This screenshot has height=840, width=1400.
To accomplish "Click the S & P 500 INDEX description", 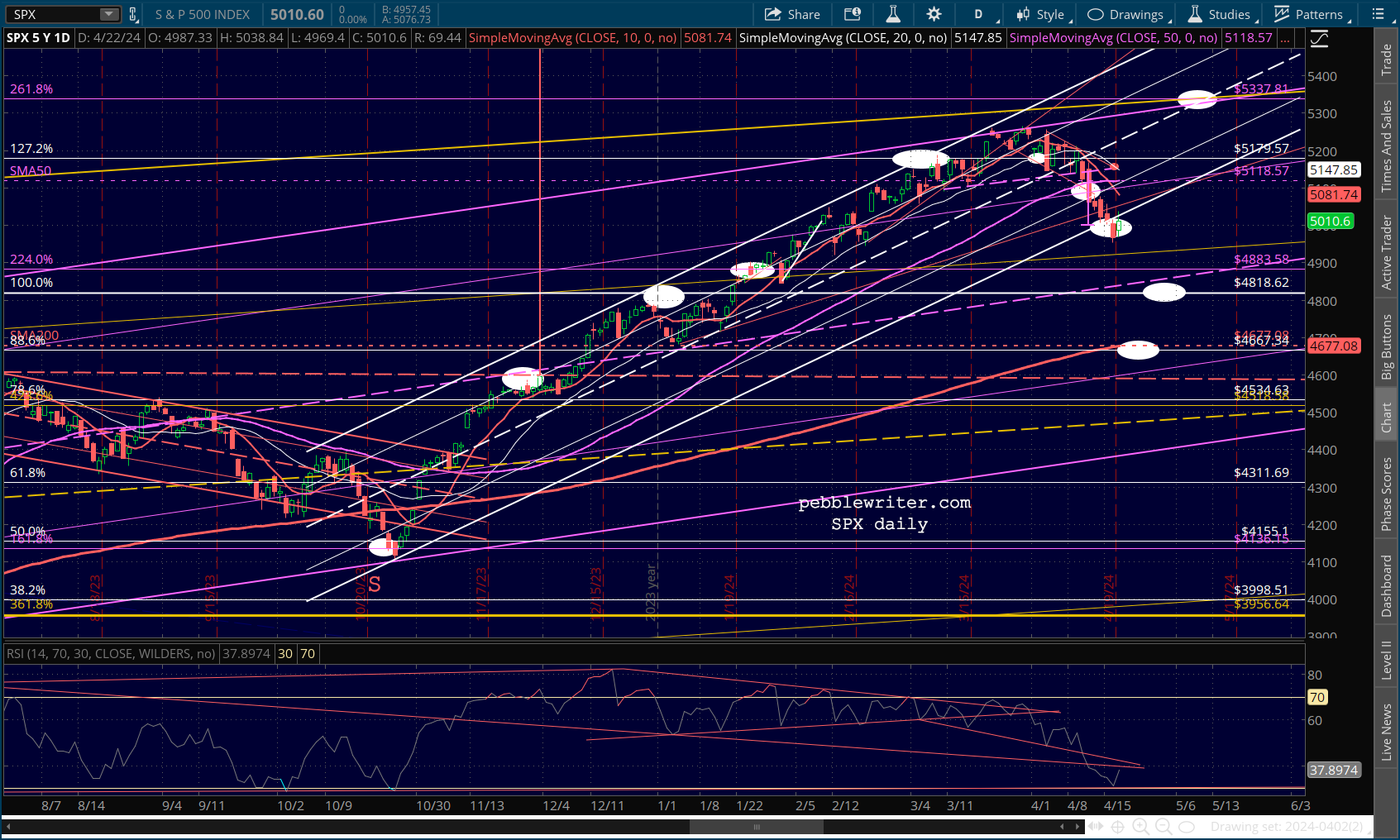I will coord(203,14).
